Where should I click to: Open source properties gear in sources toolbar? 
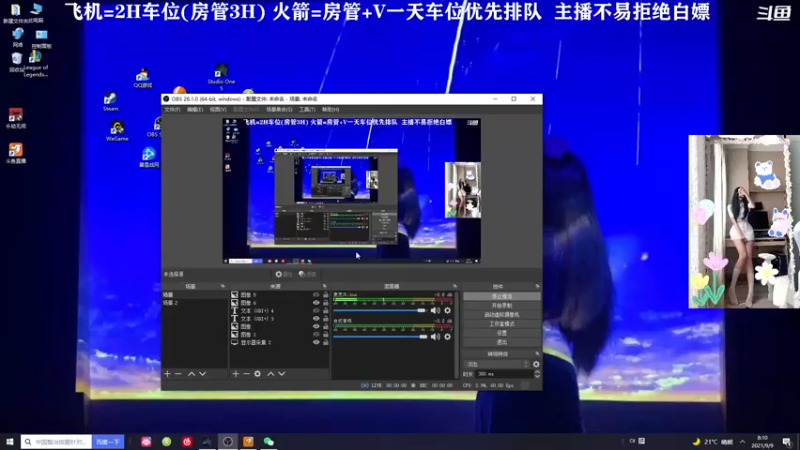point(258,374)
